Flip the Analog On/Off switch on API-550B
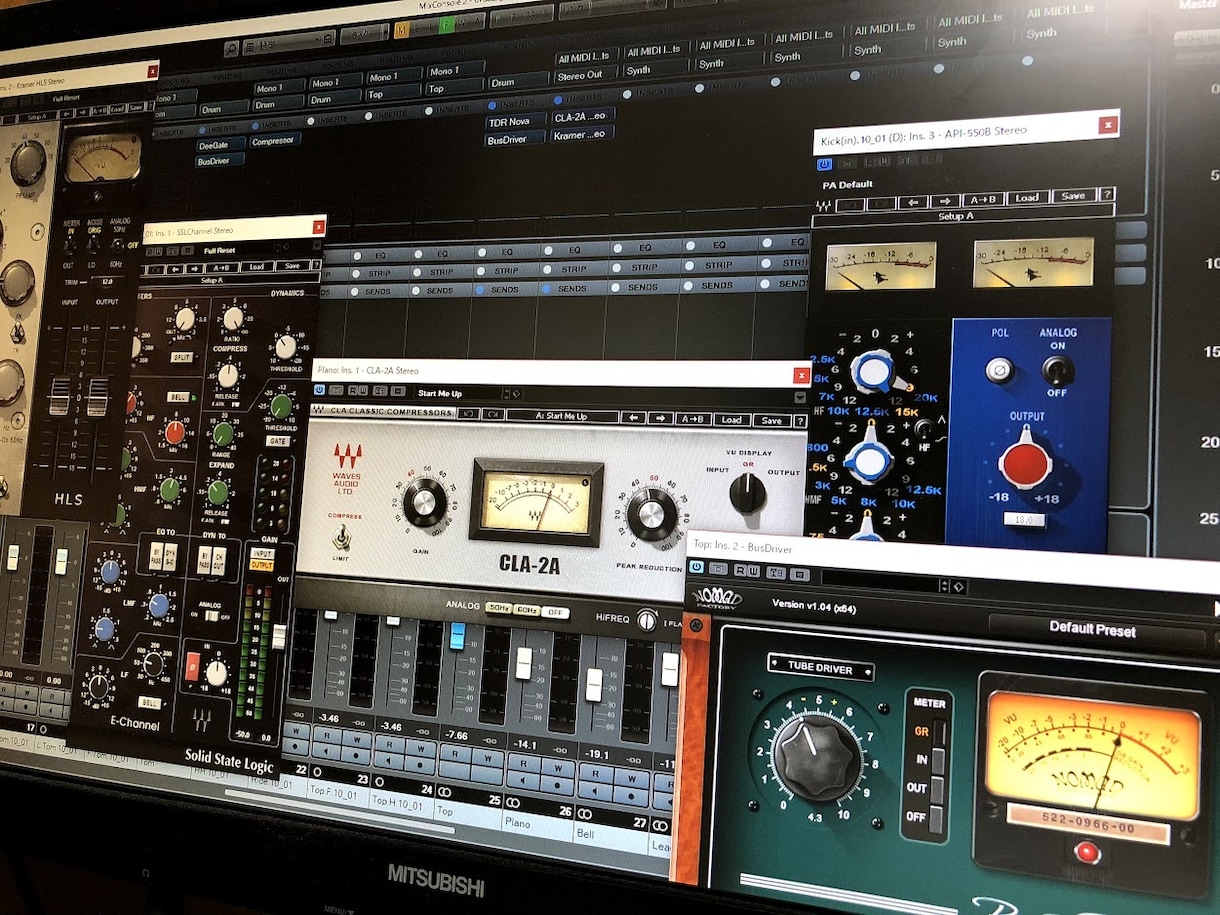 click(x=1057, y=371)
